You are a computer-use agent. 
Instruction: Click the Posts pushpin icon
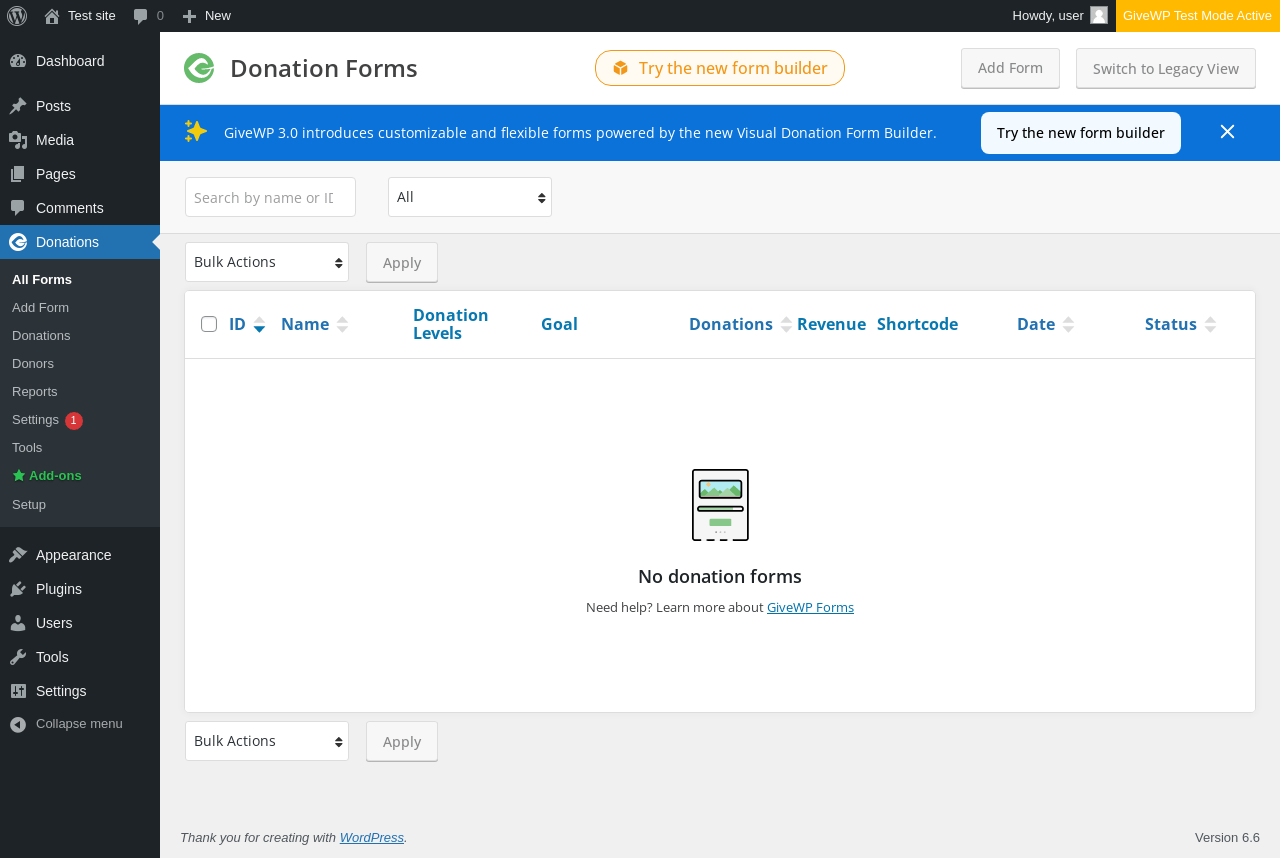point(18,106)
